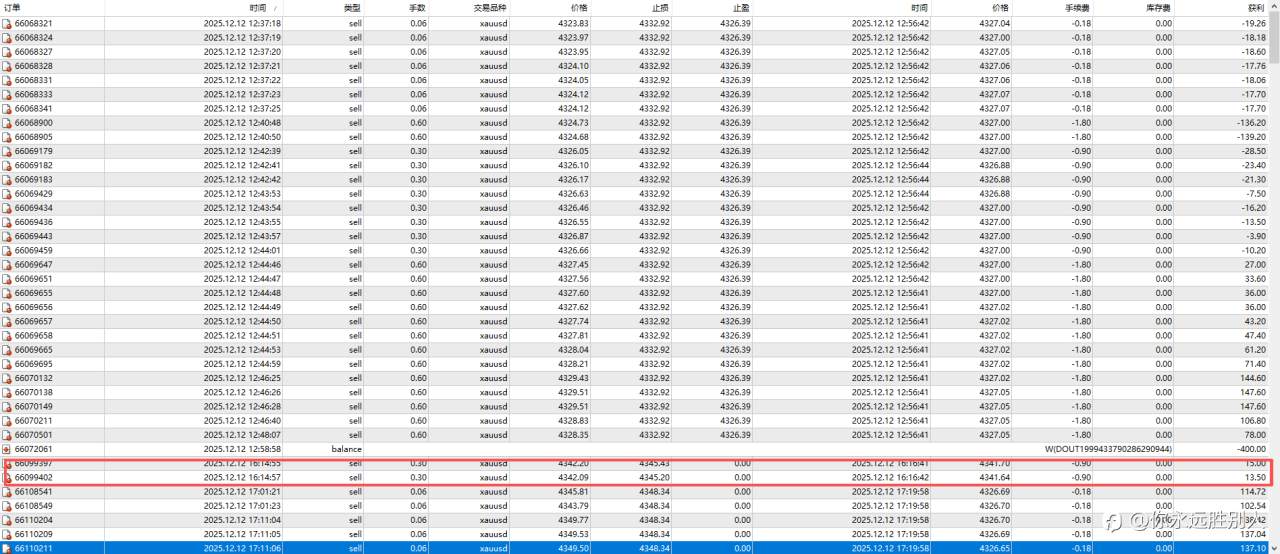Image resolution: width=1280 pixels, height=554 pixels.
Task: Click the icon for order 66069443
Action: 7,236
